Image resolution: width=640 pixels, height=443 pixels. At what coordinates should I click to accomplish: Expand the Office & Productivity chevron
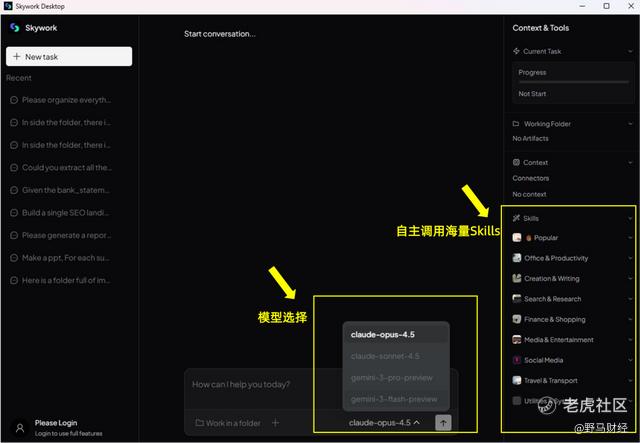[x=630, y=258]
